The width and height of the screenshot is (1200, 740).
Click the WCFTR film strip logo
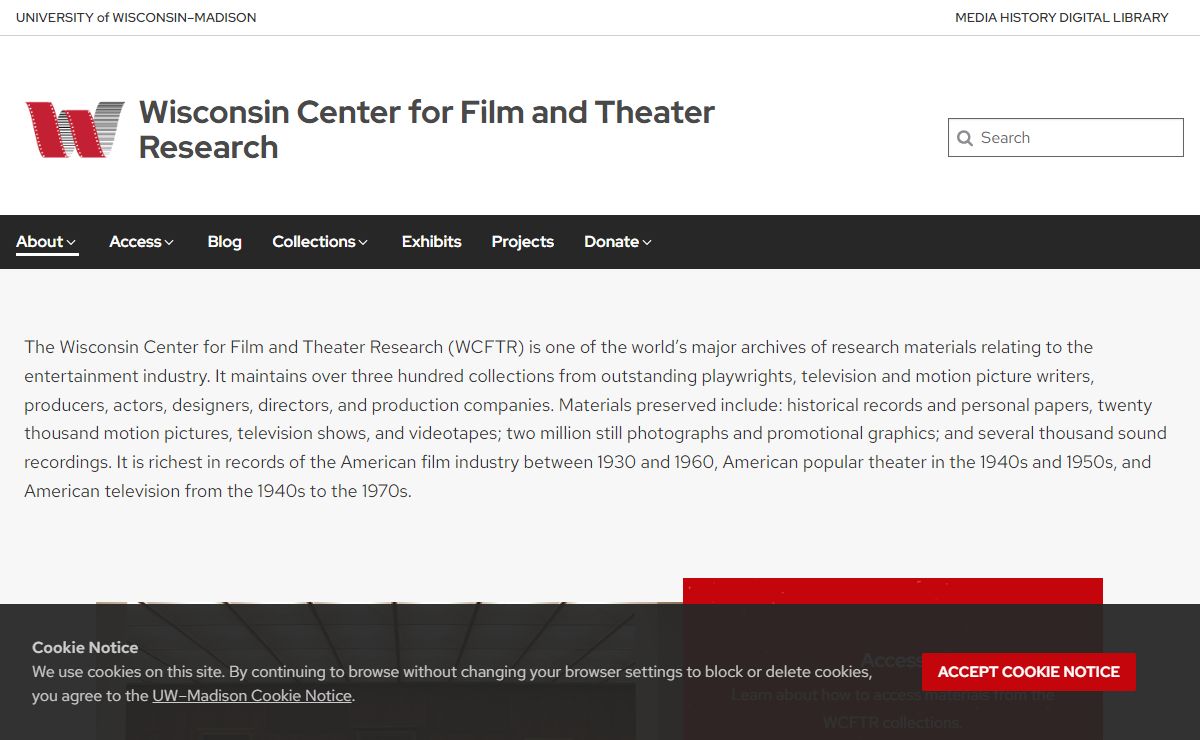click(x=75, y=129)
